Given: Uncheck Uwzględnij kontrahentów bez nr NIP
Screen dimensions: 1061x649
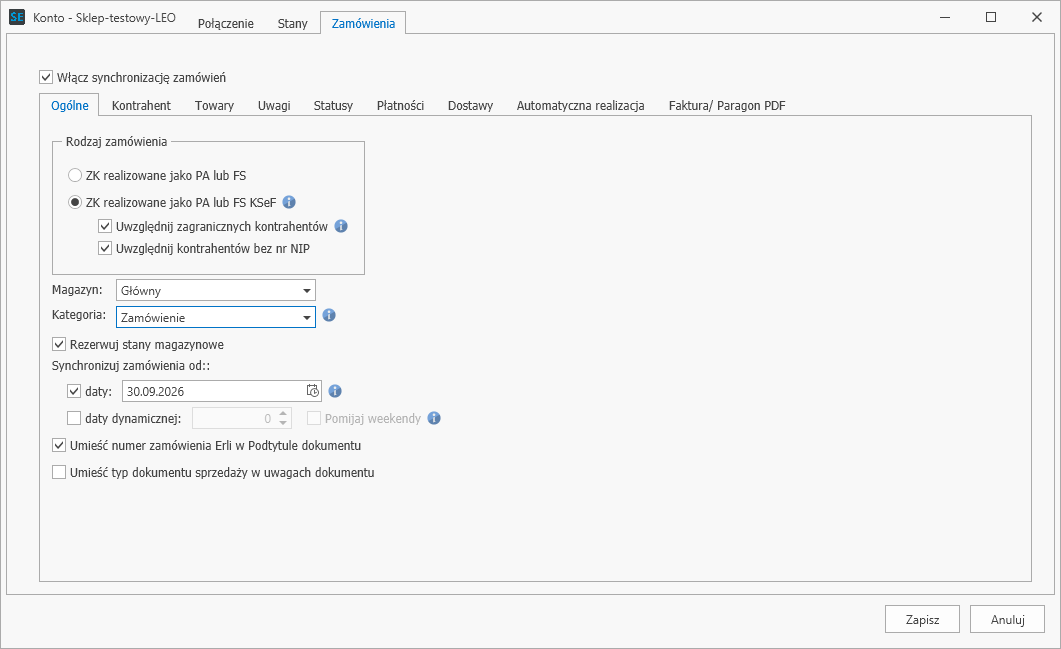Looking at the screenshot, I should coord(105,248).
